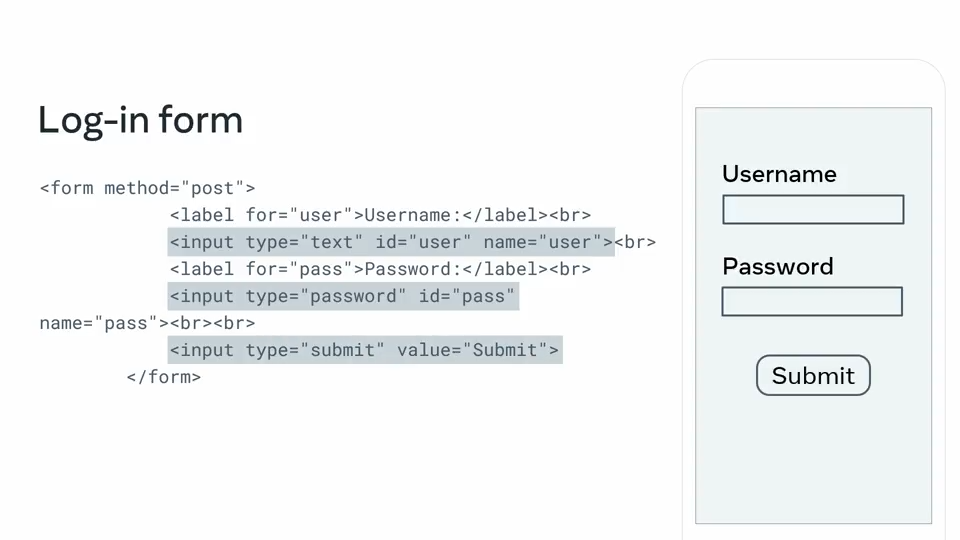Viewport: 960px width, 540px height.
Task: Click the Password input field
Action: click(x=812, y=301)
